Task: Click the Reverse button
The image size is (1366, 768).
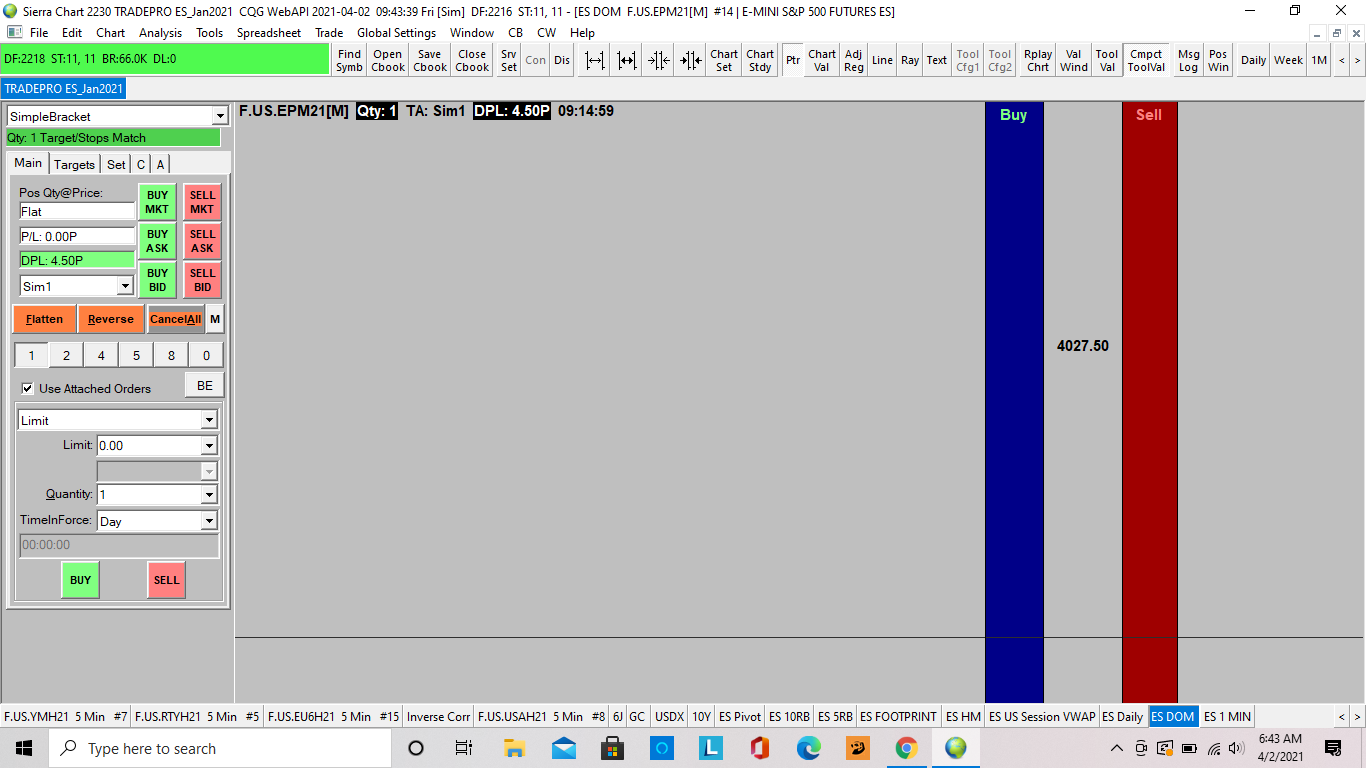Action: [111, 319]
